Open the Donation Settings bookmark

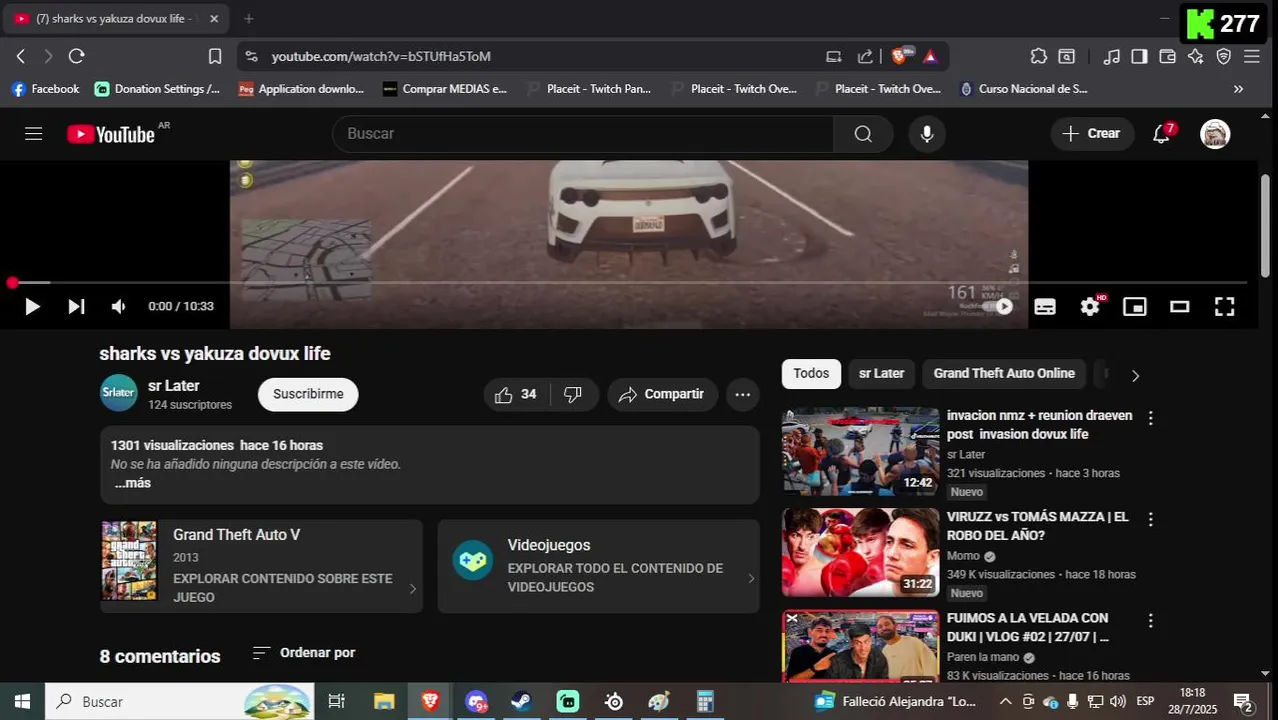(157, 89)
